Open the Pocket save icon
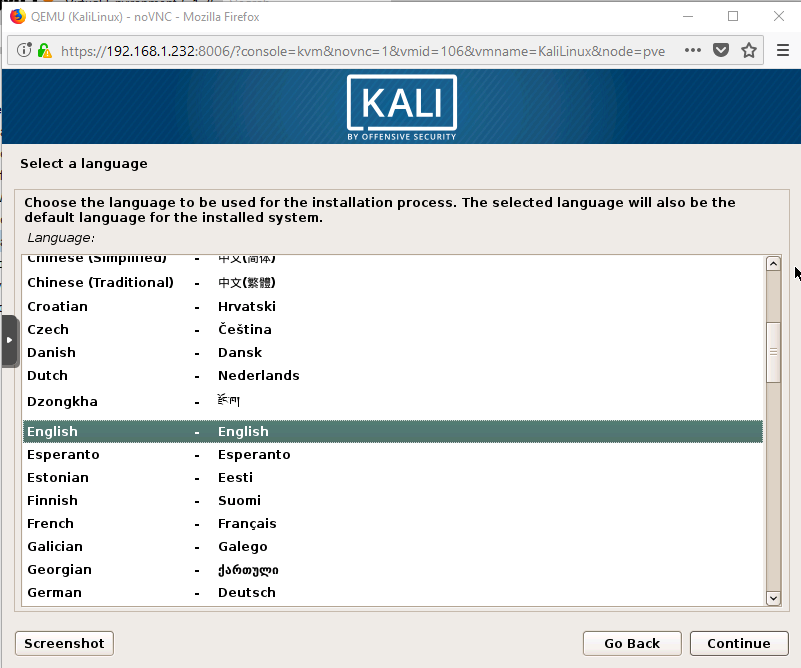The height and width of the screenshot is (668, 801). 720,50
